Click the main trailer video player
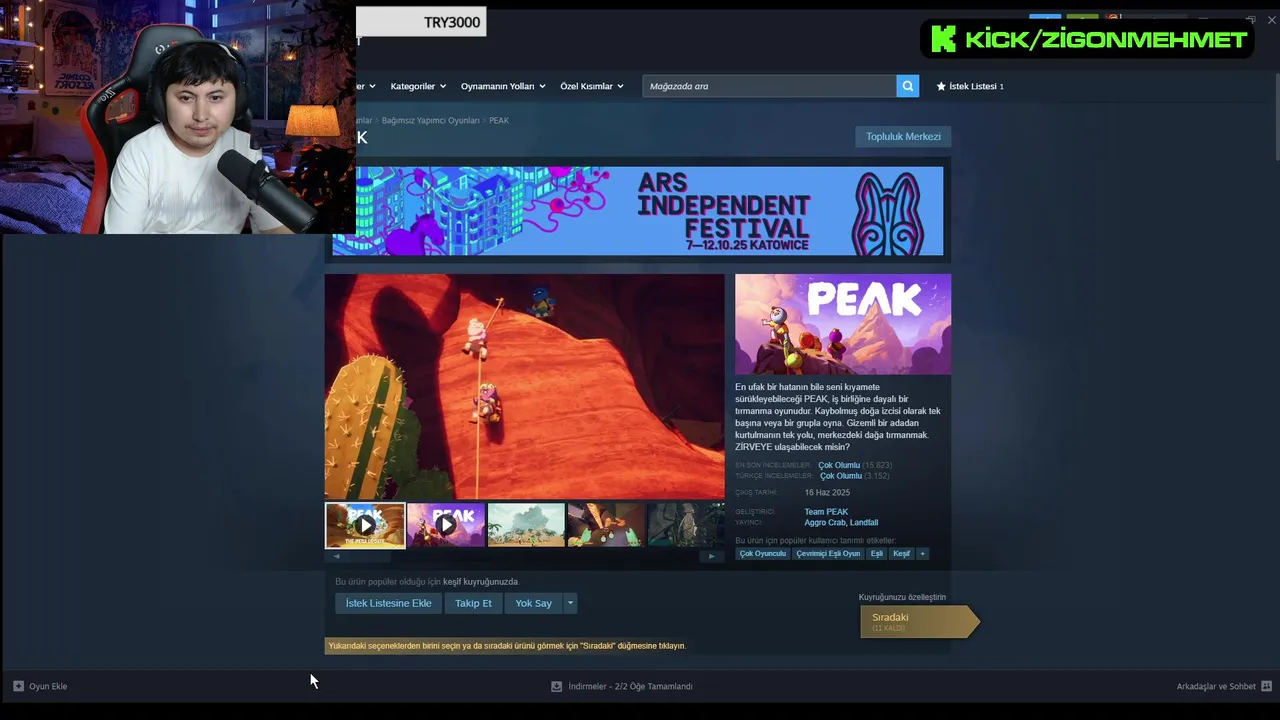 tap(524, 387)
